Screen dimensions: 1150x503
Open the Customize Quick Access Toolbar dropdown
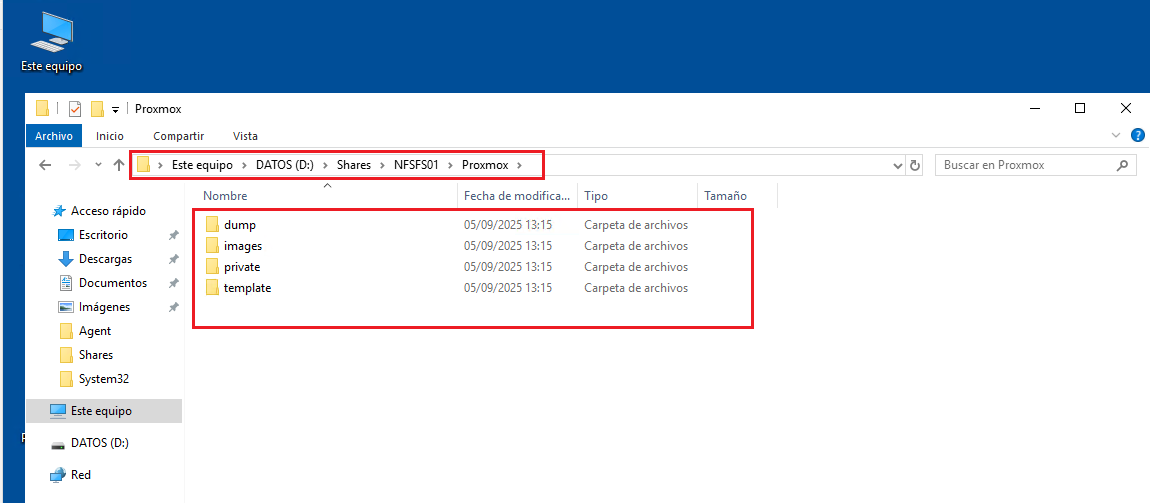[115, 109]
